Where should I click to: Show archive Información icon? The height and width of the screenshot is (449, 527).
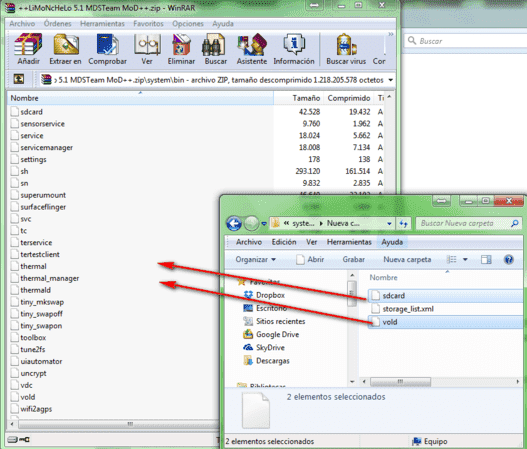[x=294, y=49]
